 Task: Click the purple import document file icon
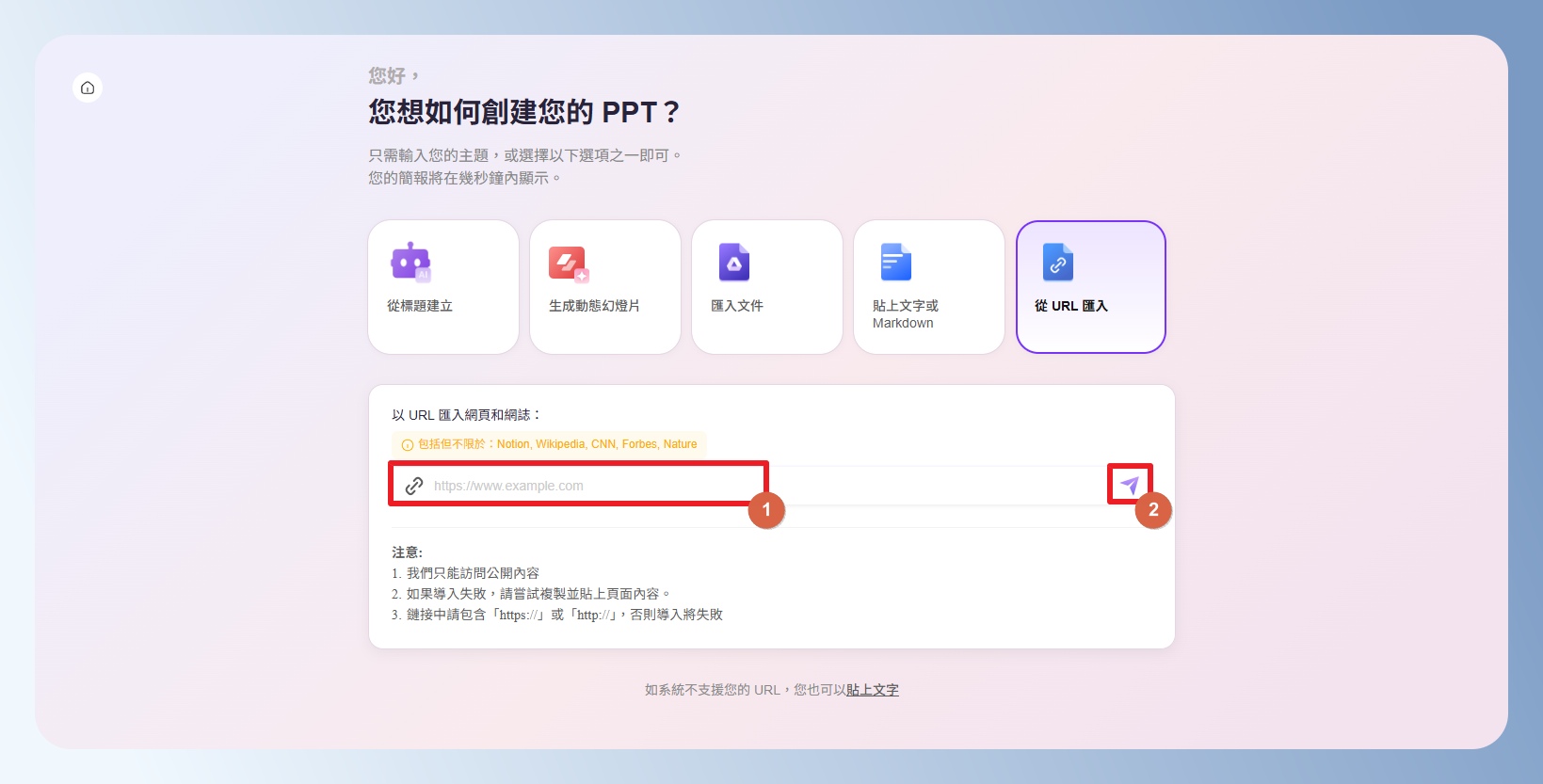(734, 263)
